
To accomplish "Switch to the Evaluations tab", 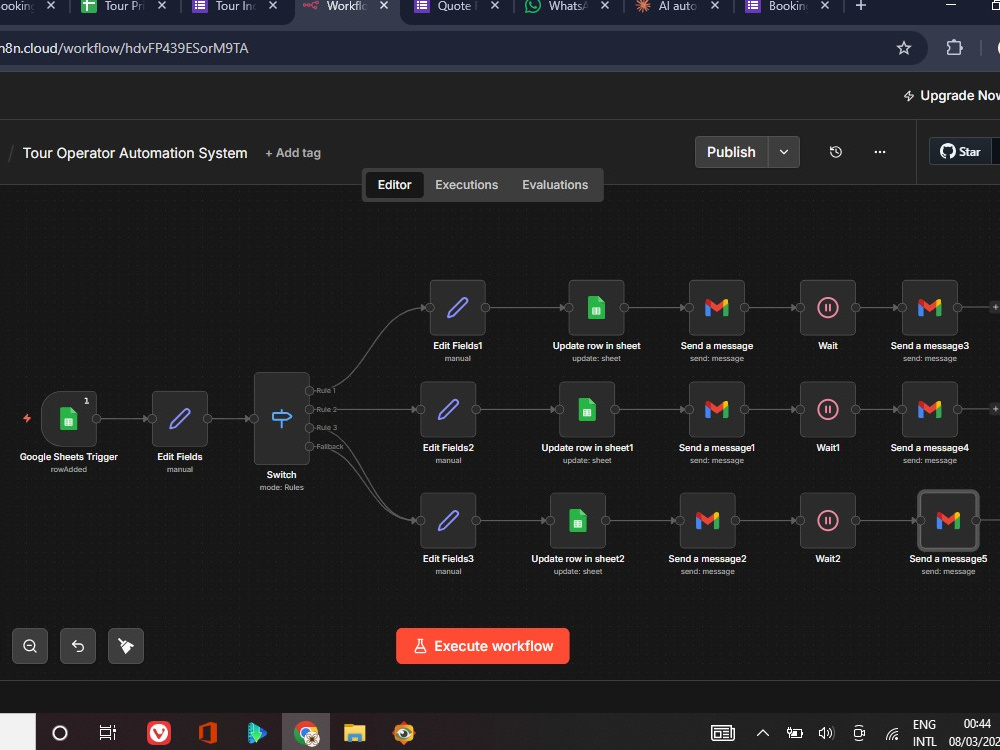I will [555, 185].
